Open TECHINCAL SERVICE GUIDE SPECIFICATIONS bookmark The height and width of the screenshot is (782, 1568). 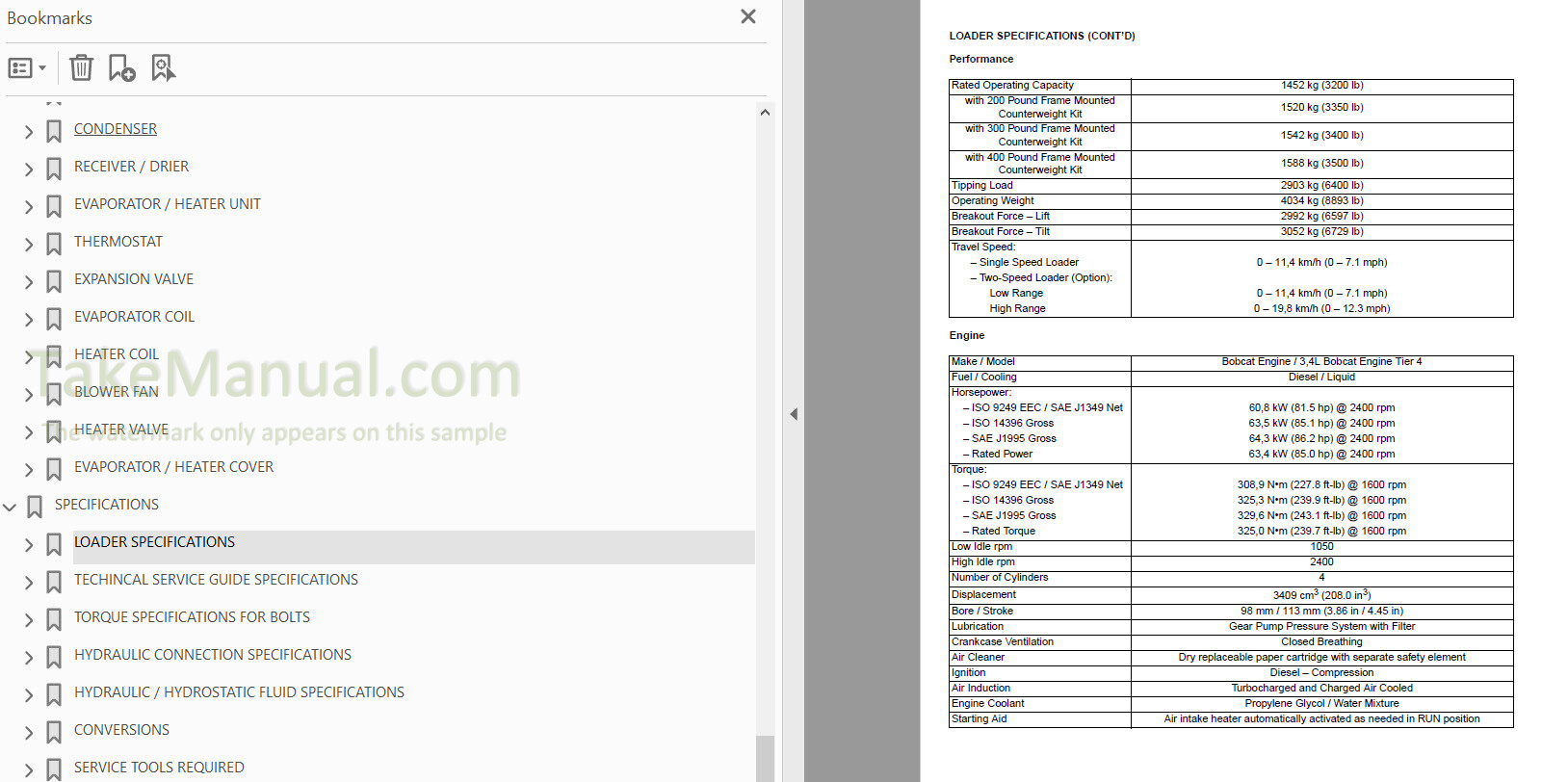point(216,580)
